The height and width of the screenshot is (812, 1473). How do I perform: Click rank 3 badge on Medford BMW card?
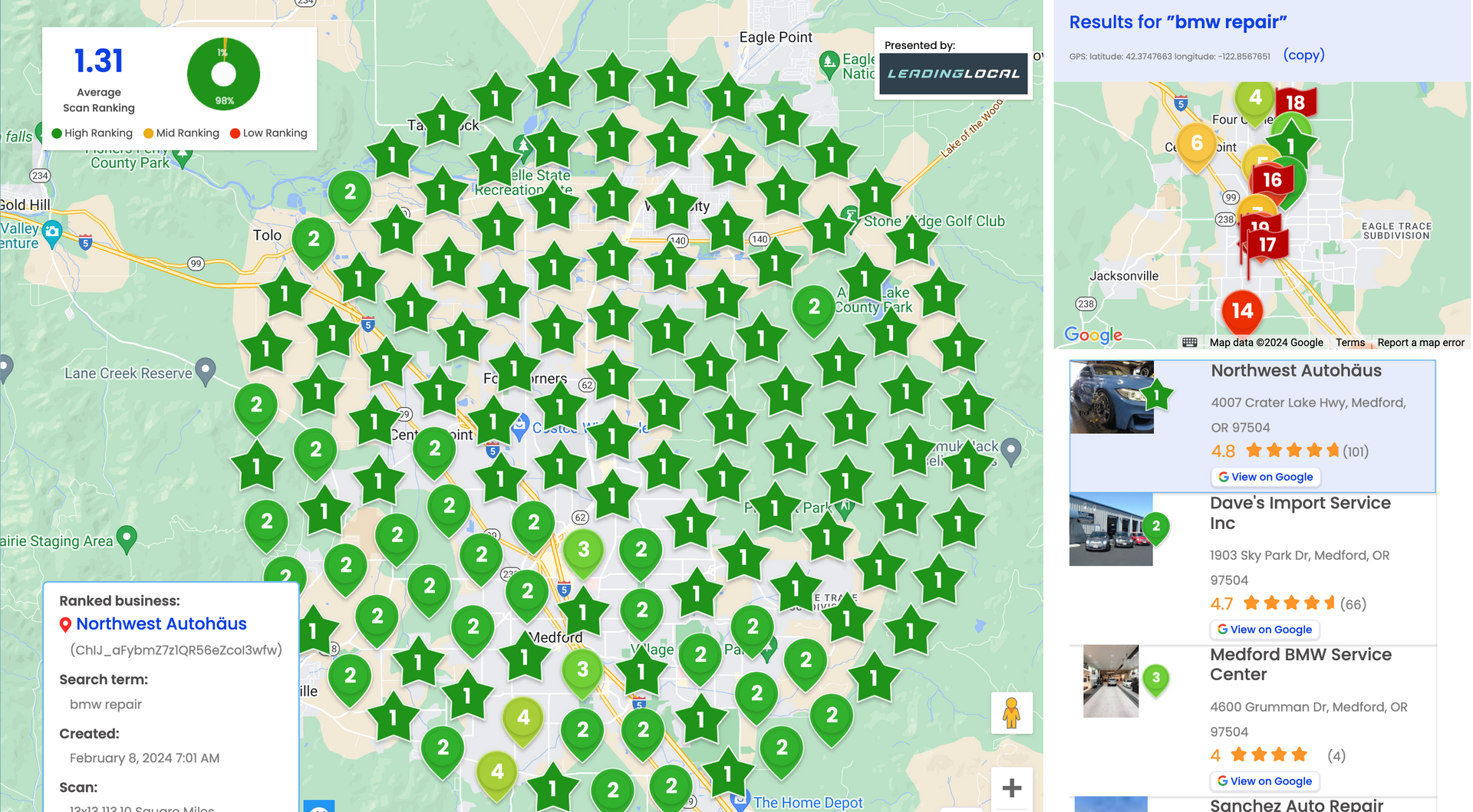tap(1156, 679)
